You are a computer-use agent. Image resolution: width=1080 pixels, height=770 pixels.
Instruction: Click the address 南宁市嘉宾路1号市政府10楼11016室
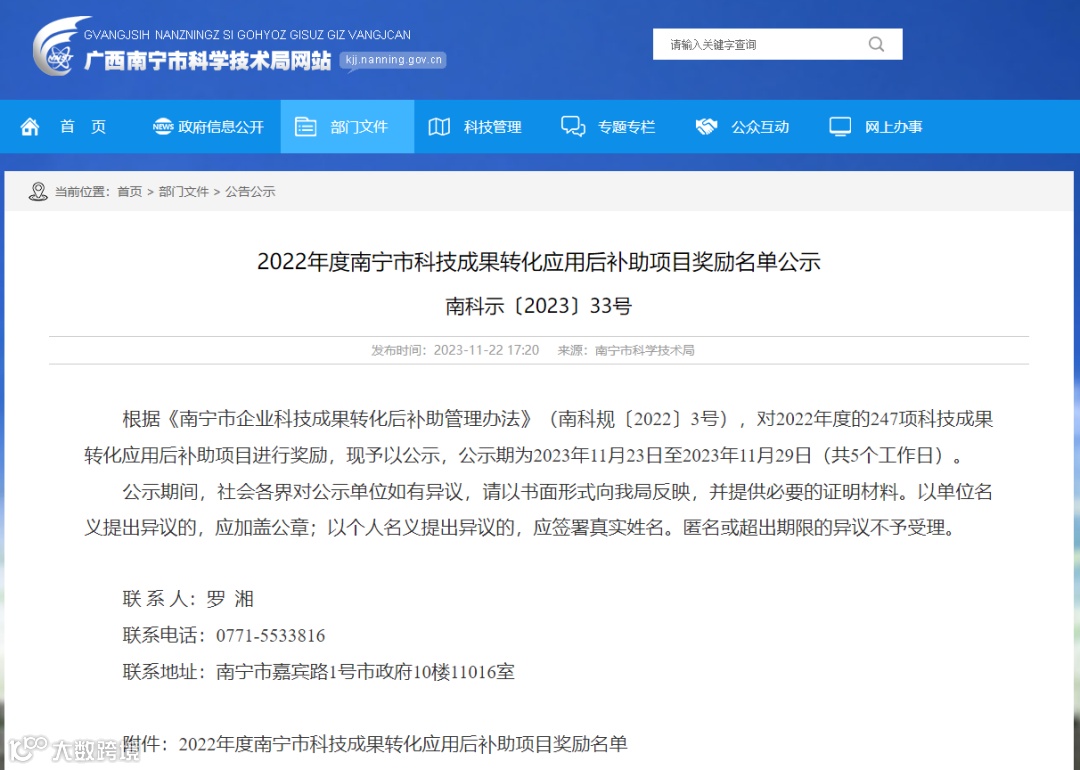click(365, 672)
